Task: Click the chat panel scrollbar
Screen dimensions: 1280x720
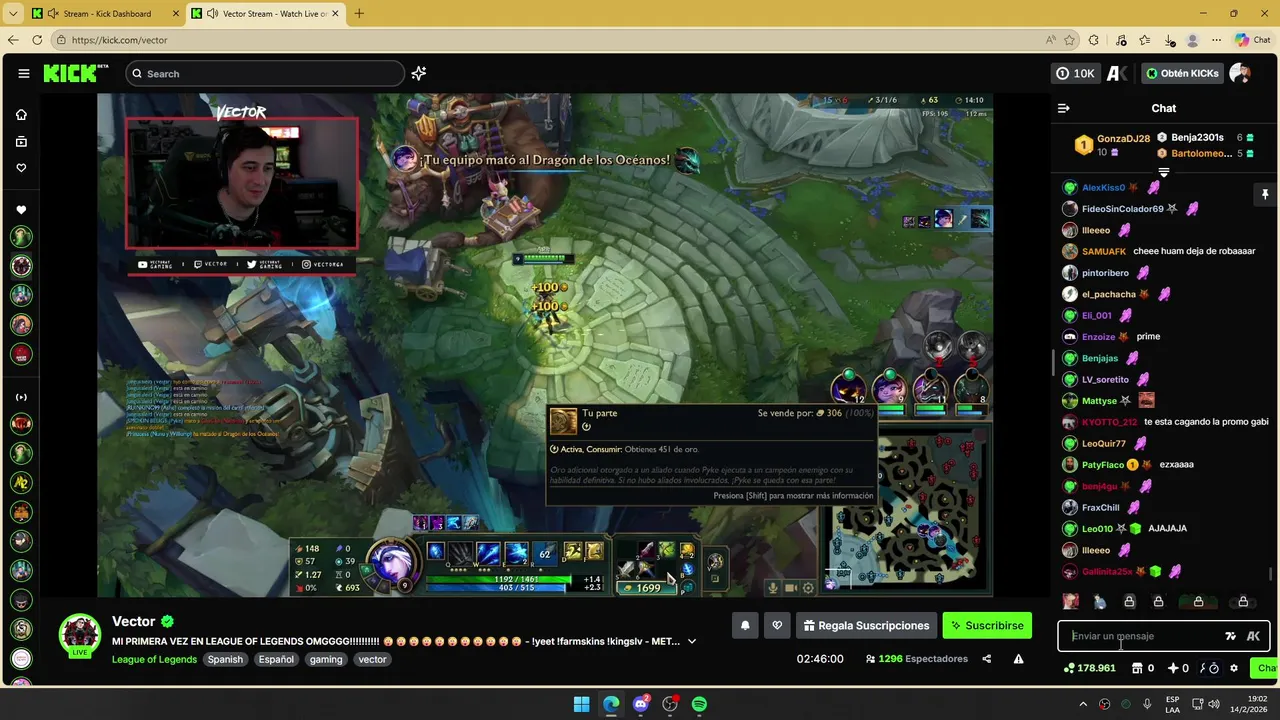Action: click(x=1271, y=574)
